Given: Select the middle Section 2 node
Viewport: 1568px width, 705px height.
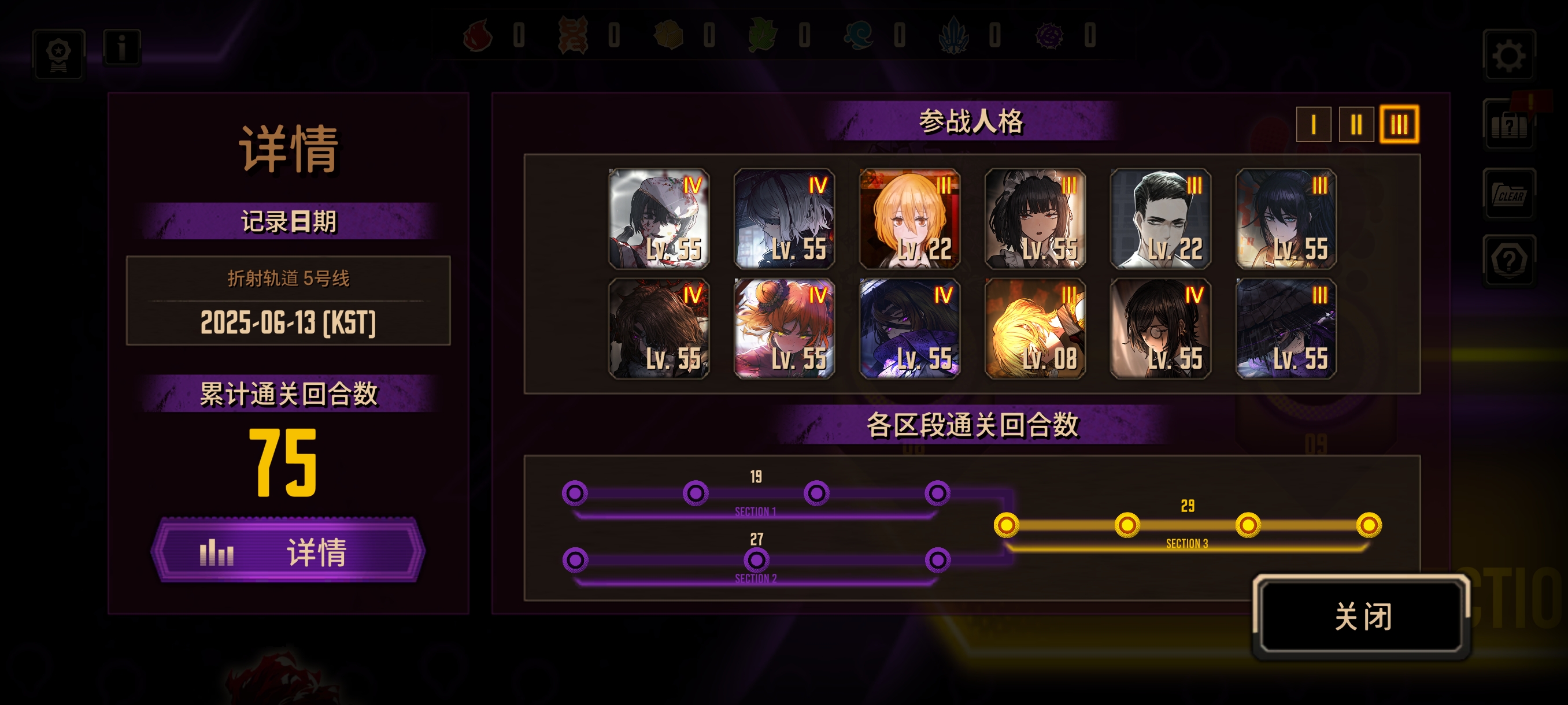Looking at the screenshot, I should click(756, 559).
